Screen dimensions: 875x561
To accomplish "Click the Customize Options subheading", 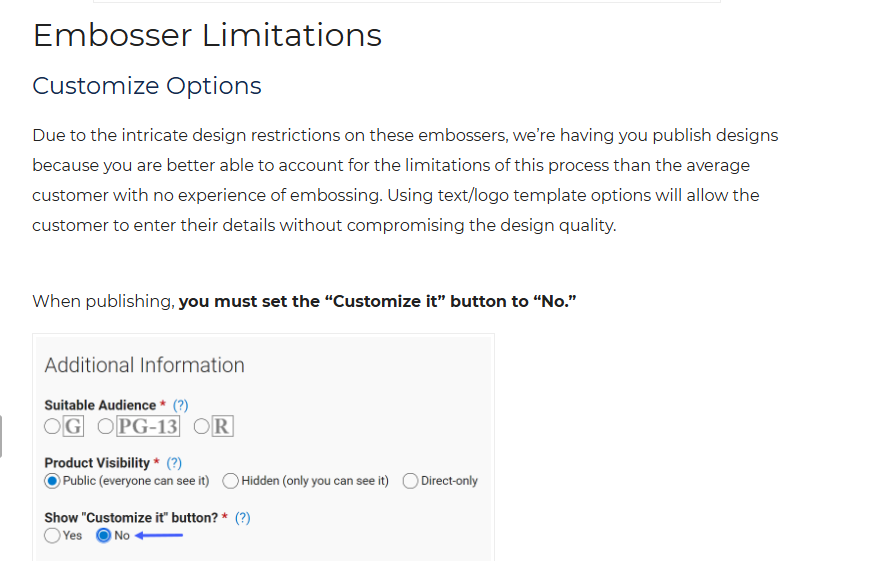I will [147, 86].
